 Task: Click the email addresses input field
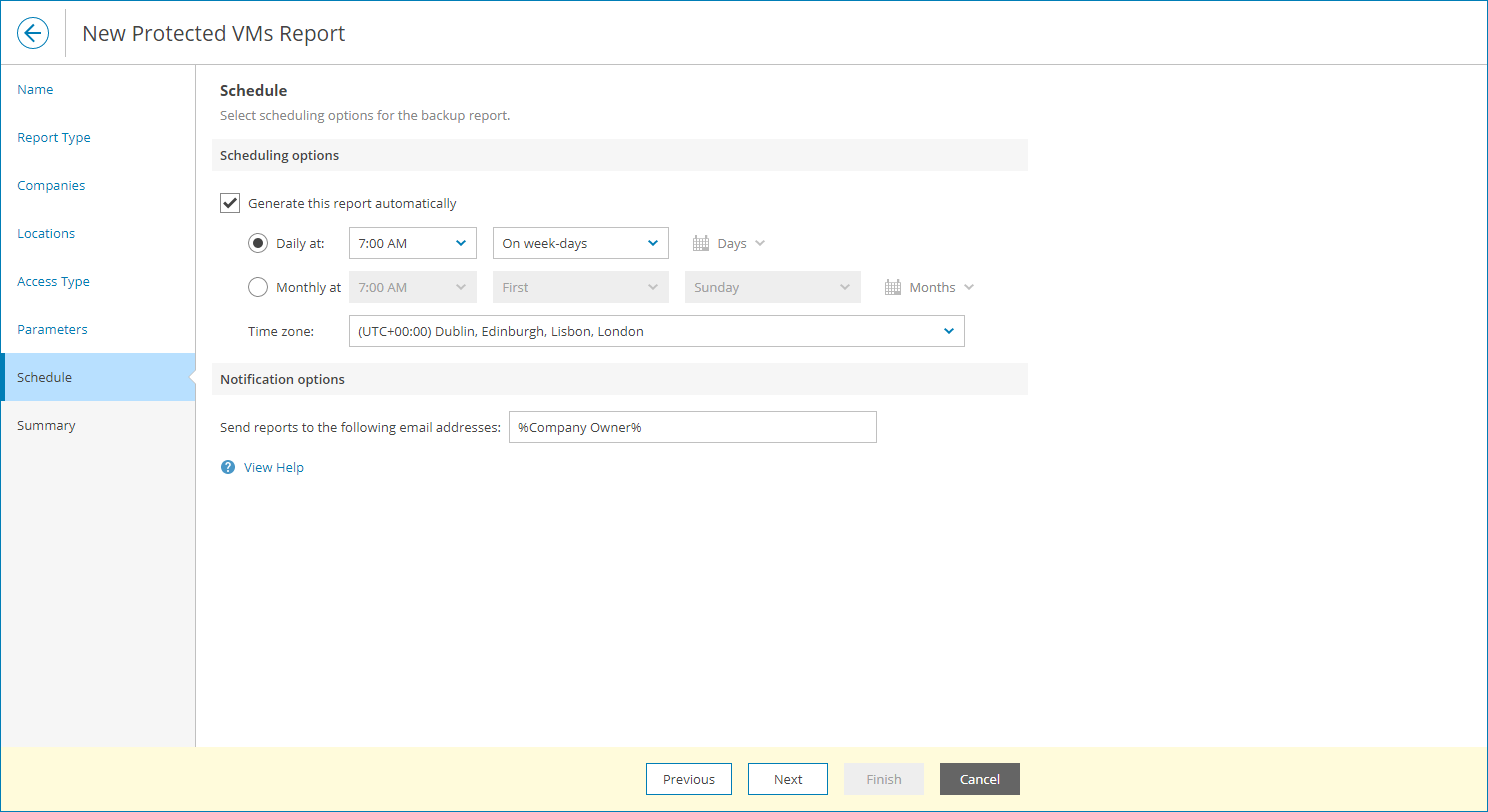(x=693, y=426)
